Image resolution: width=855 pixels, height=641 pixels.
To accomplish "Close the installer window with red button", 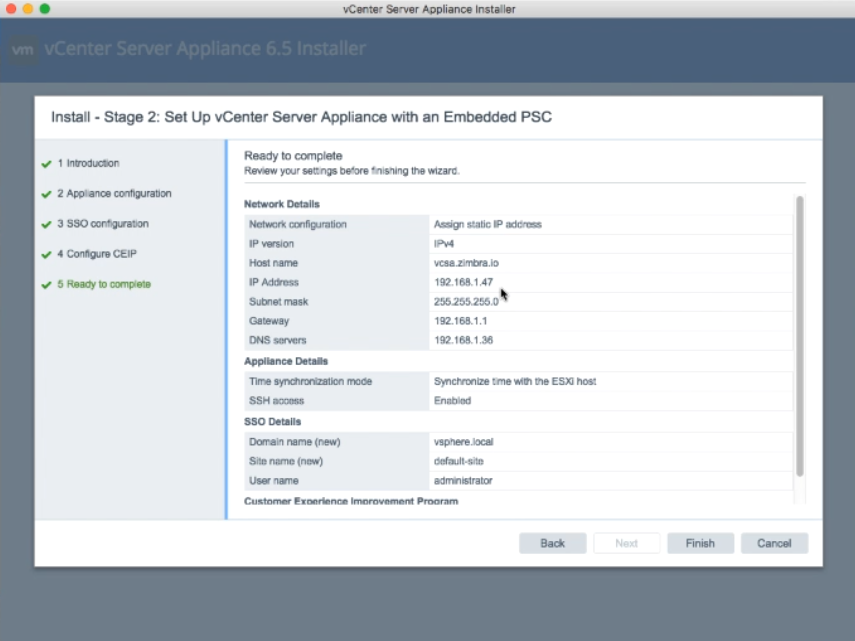I will [x=10, y=9].
